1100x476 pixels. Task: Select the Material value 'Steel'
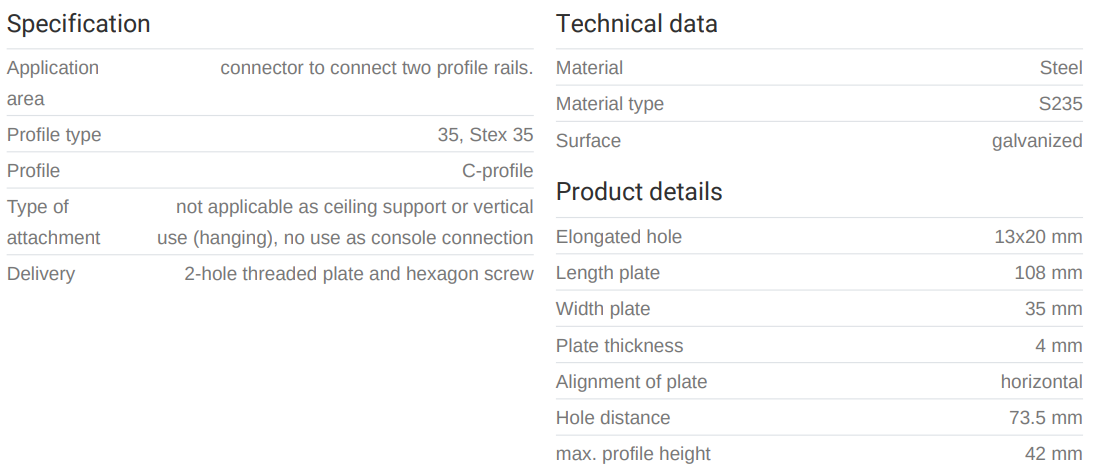click(1060, 68)
